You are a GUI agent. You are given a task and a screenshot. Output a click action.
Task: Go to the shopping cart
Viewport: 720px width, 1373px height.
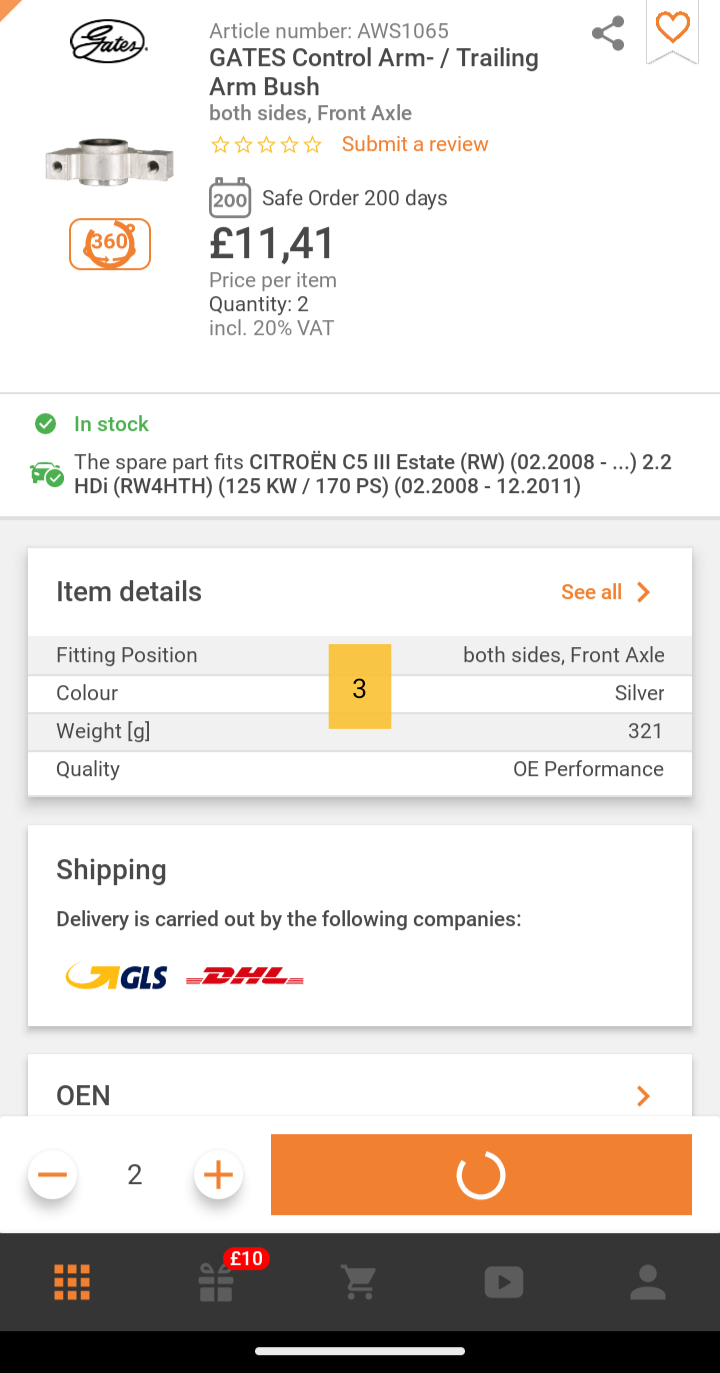coord(358,1282)
